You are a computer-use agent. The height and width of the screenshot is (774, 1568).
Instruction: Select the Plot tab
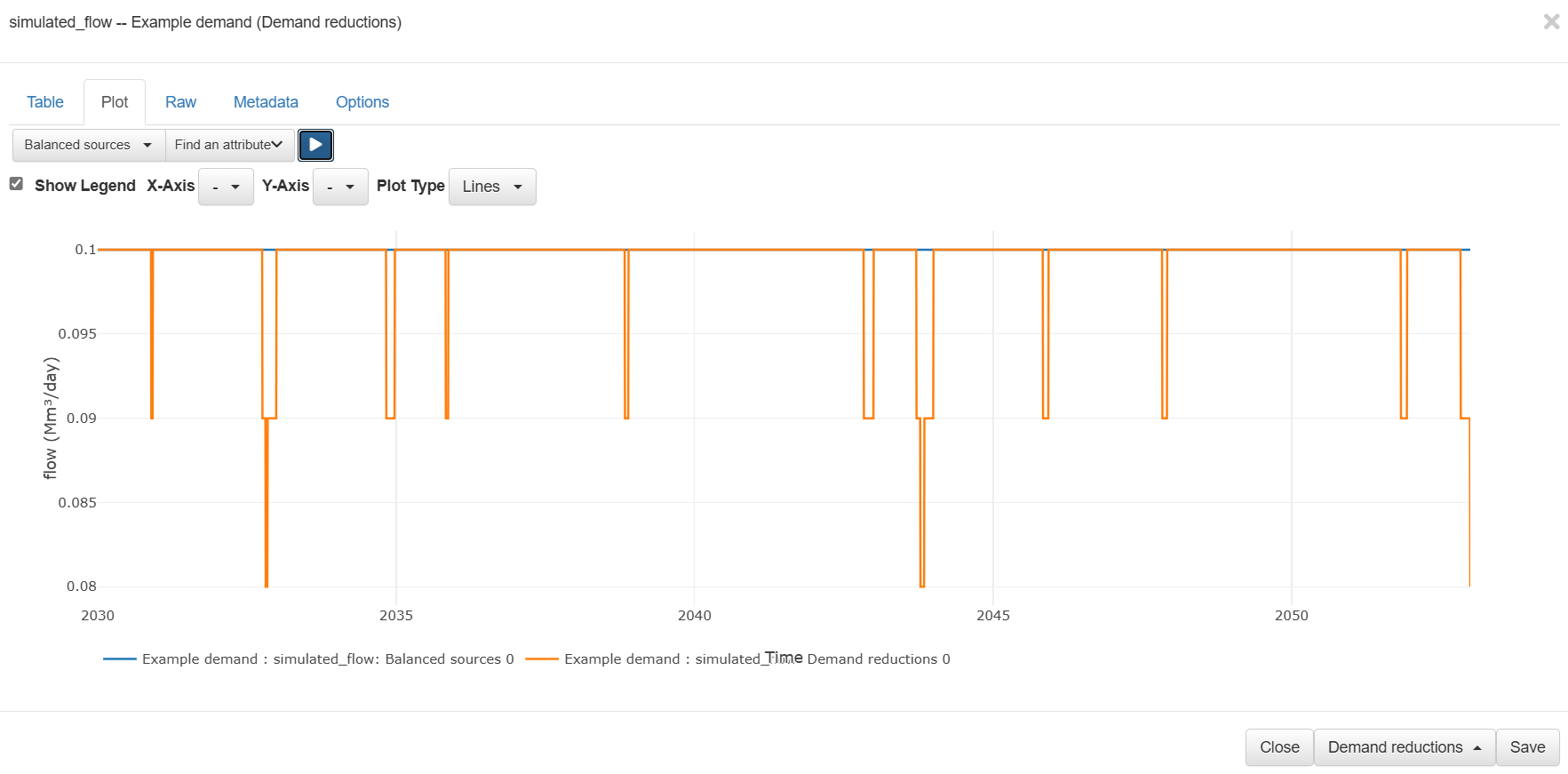[x=115, y=102]
